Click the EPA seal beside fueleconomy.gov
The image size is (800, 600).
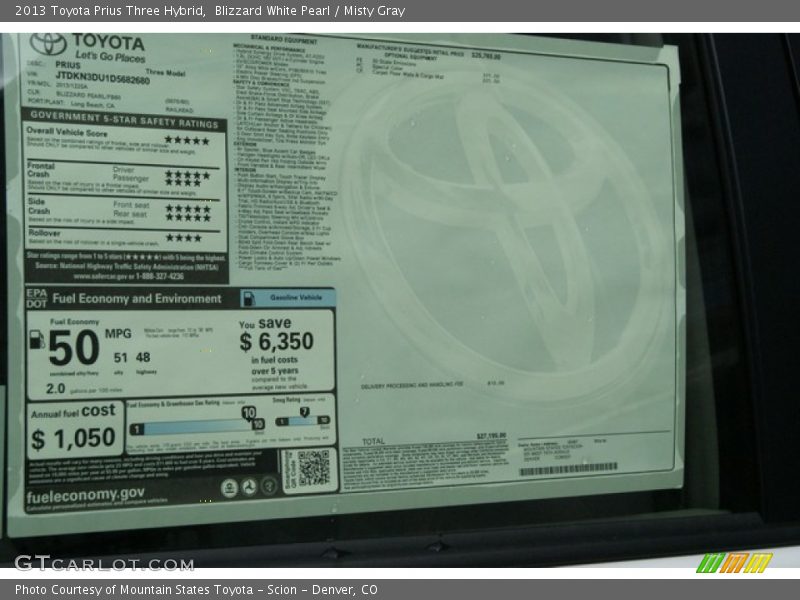point(230,488)
